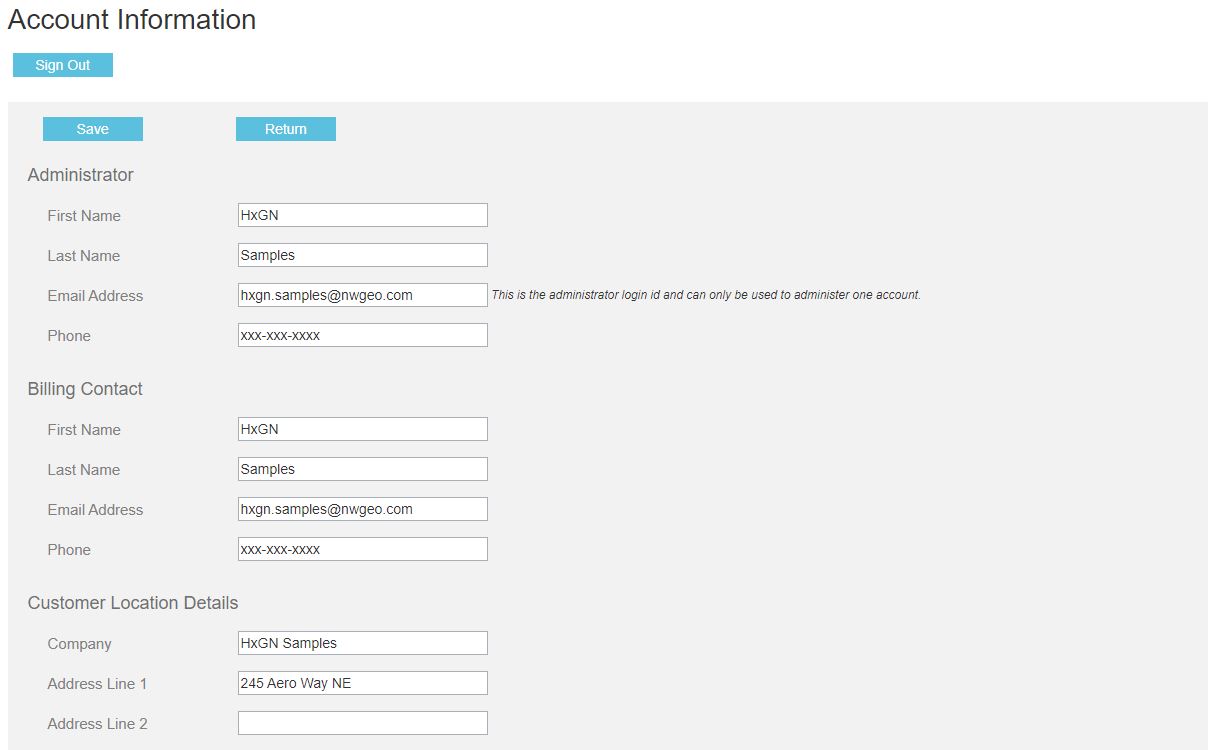
Task: Focus the Administrator Email Address field
Action: 362,295
